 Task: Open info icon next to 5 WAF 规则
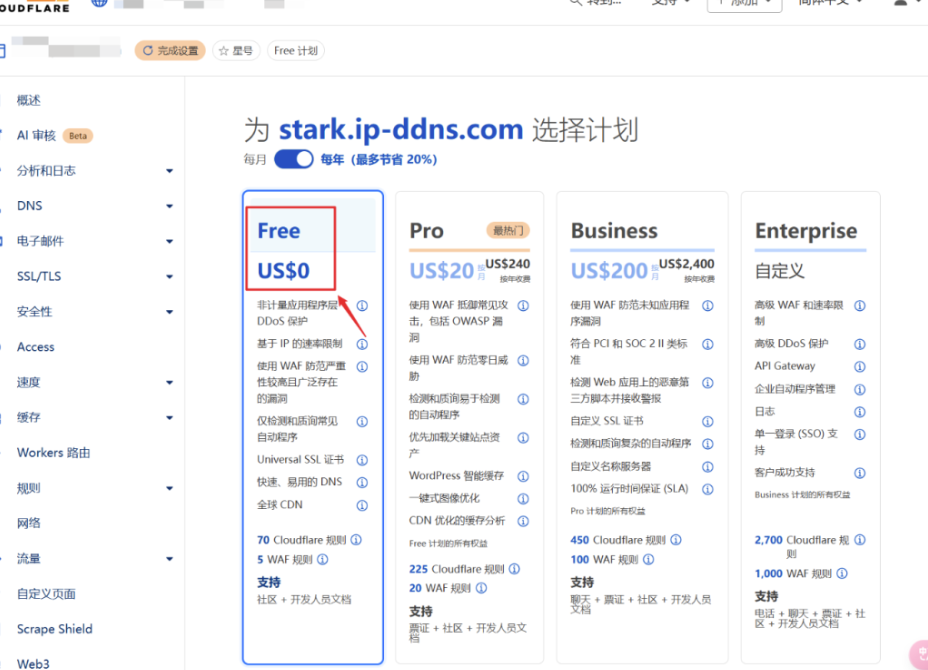click(323, 559)
